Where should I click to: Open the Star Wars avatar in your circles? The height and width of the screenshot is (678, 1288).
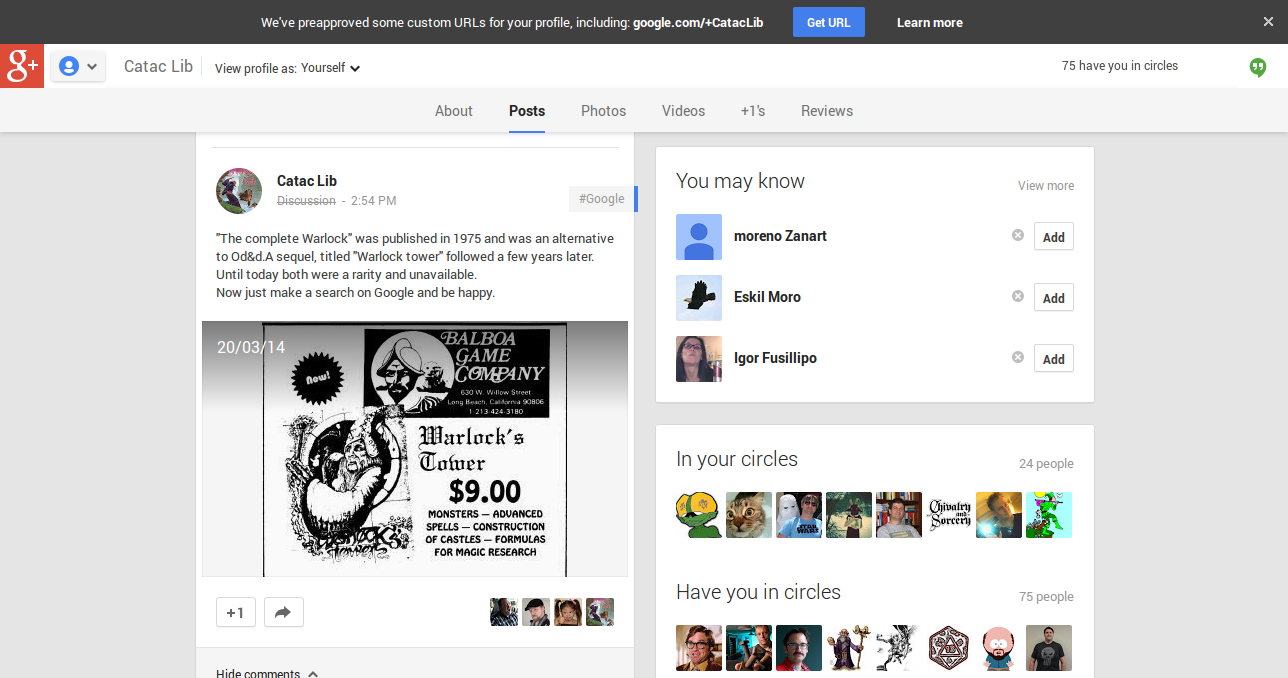(799, 515)
